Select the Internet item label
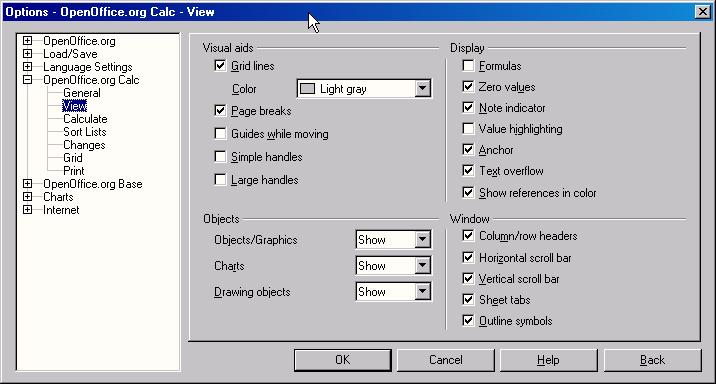The image size is (716, 384). 61,210
